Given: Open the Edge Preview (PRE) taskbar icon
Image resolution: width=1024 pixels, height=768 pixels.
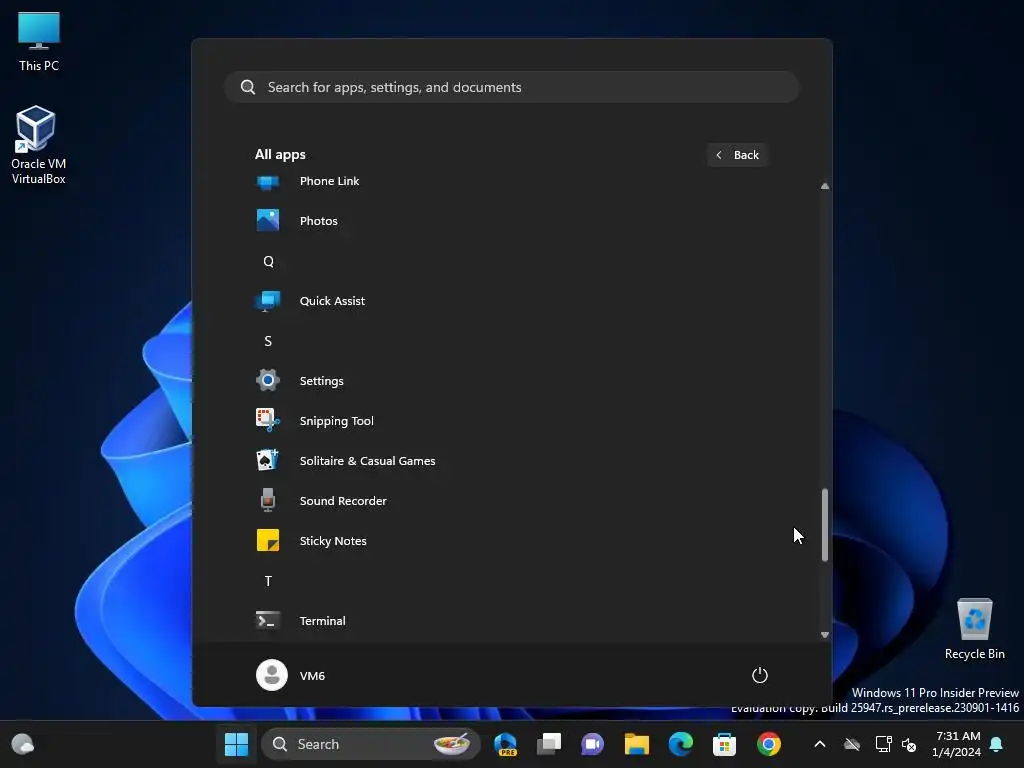Looking at the screenshot, I should tap(505, 744).
